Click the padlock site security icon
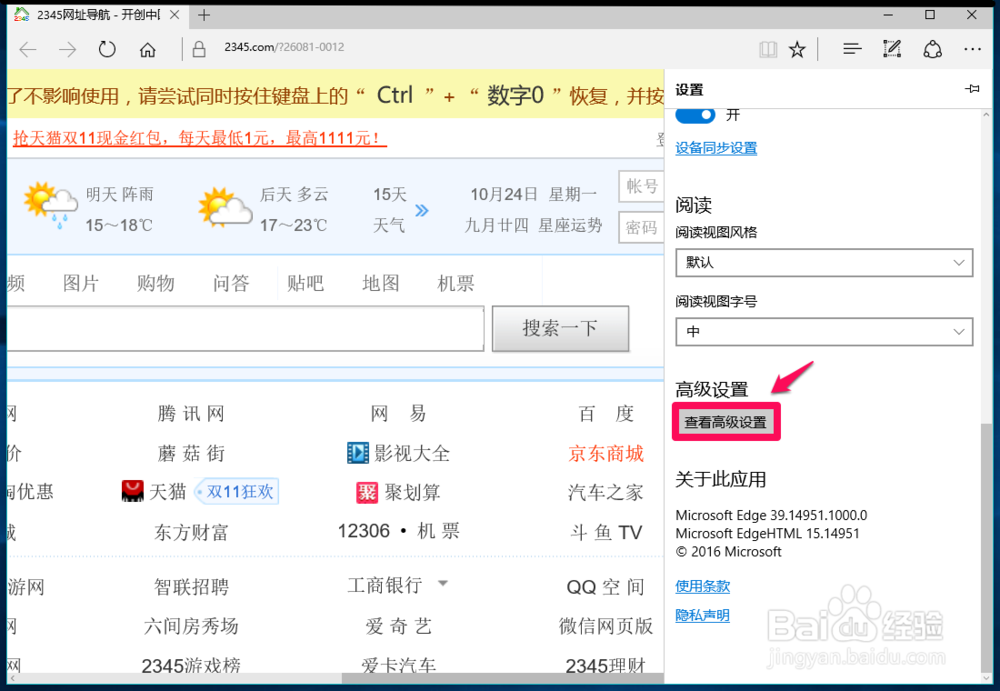The width and height of the screenshot is (1000, 691). coord(199,49)
